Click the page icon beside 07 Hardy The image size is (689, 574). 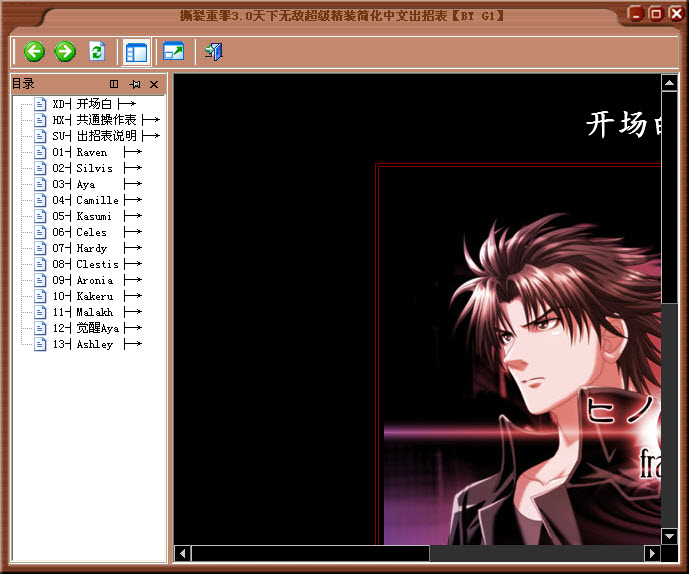40,248
